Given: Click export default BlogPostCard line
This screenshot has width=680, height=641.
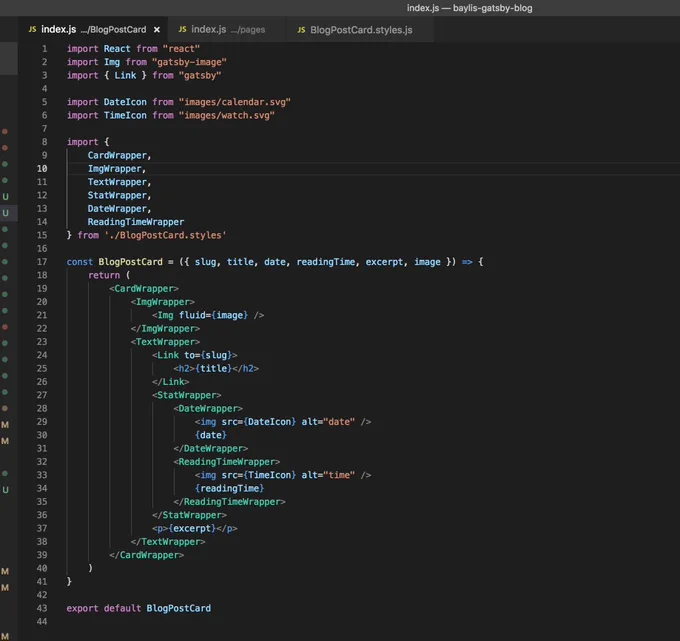Looking at the screenshot, I should (139, 608).
